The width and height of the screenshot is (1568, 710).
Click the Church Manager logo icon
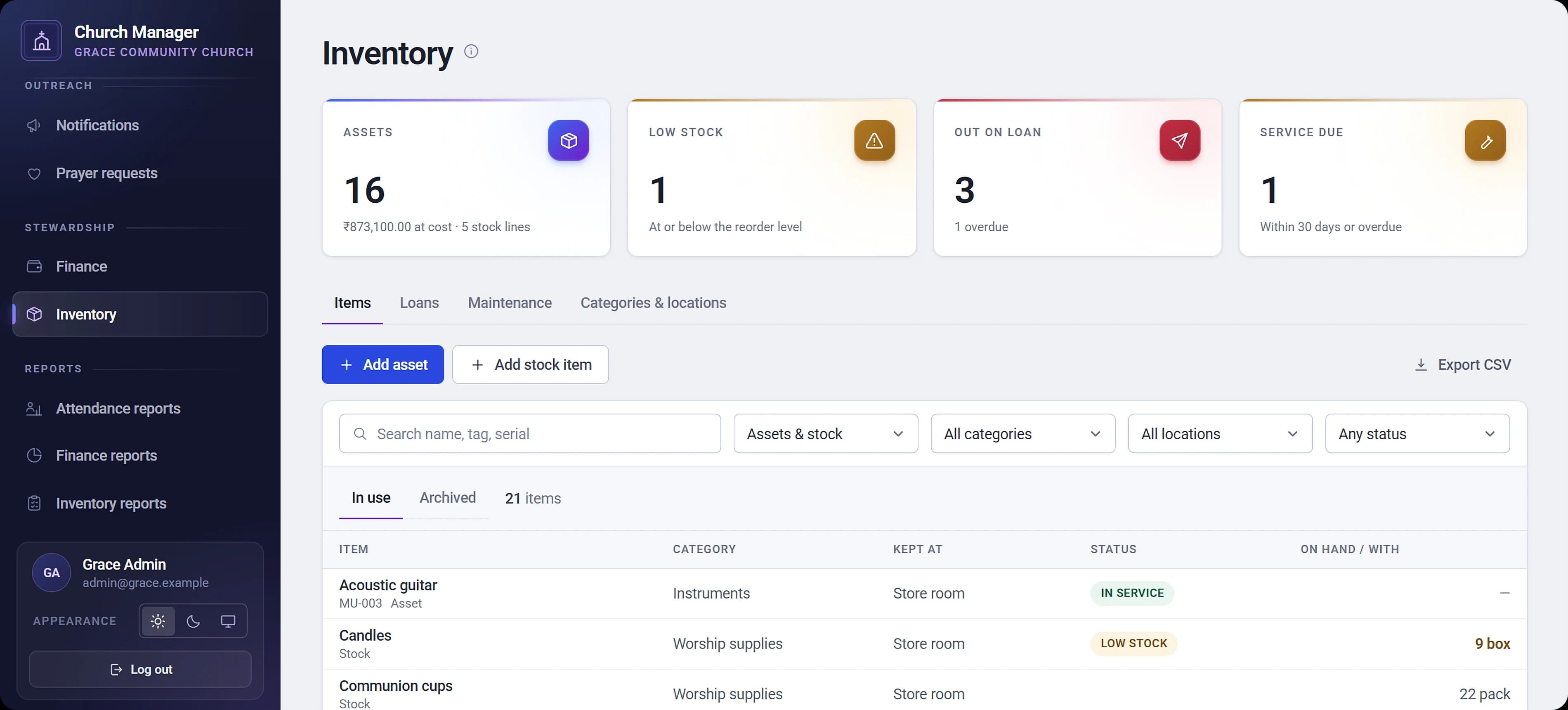[41, 41]
